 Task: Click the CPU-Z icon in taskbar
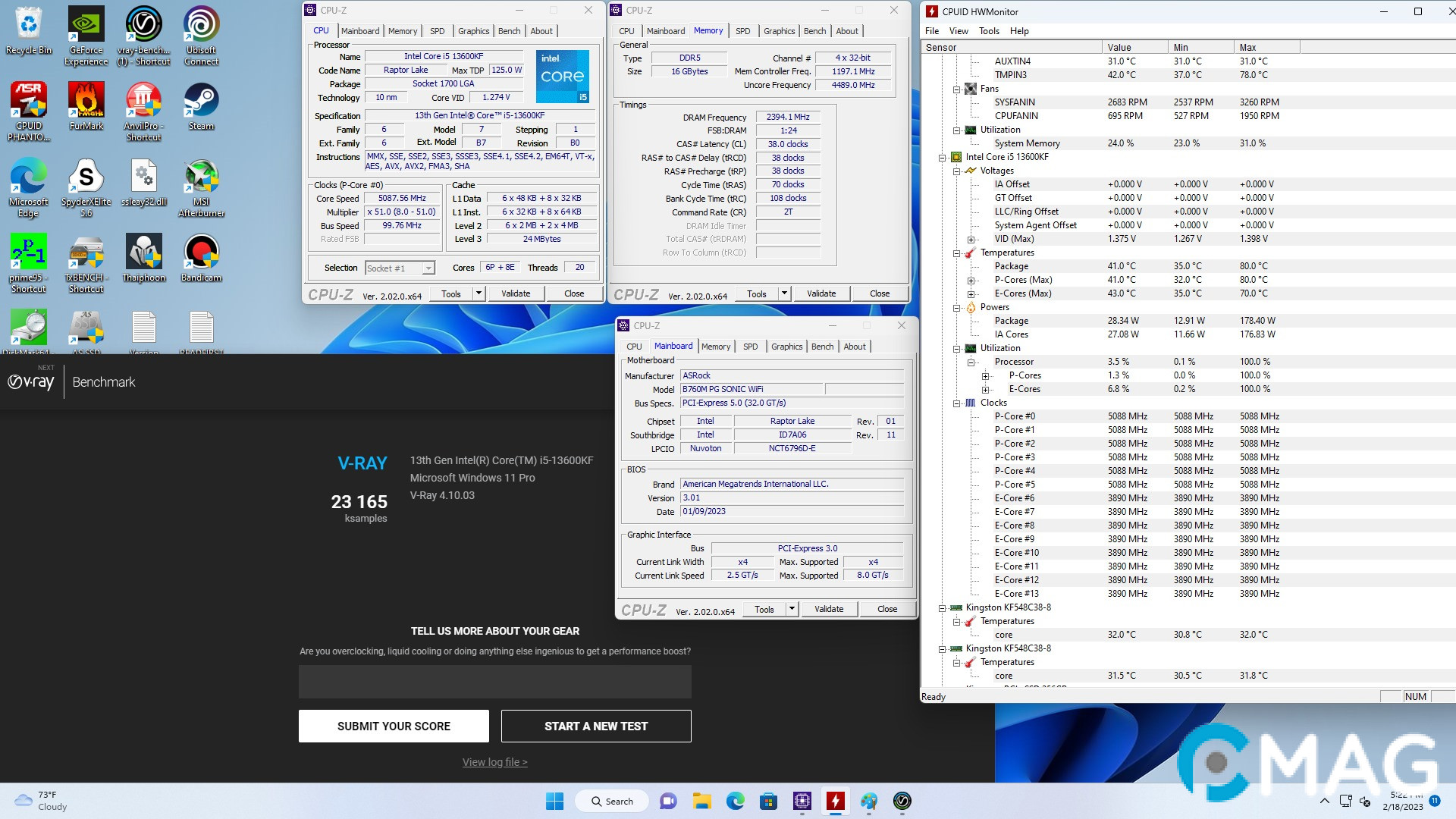[802, 801]
